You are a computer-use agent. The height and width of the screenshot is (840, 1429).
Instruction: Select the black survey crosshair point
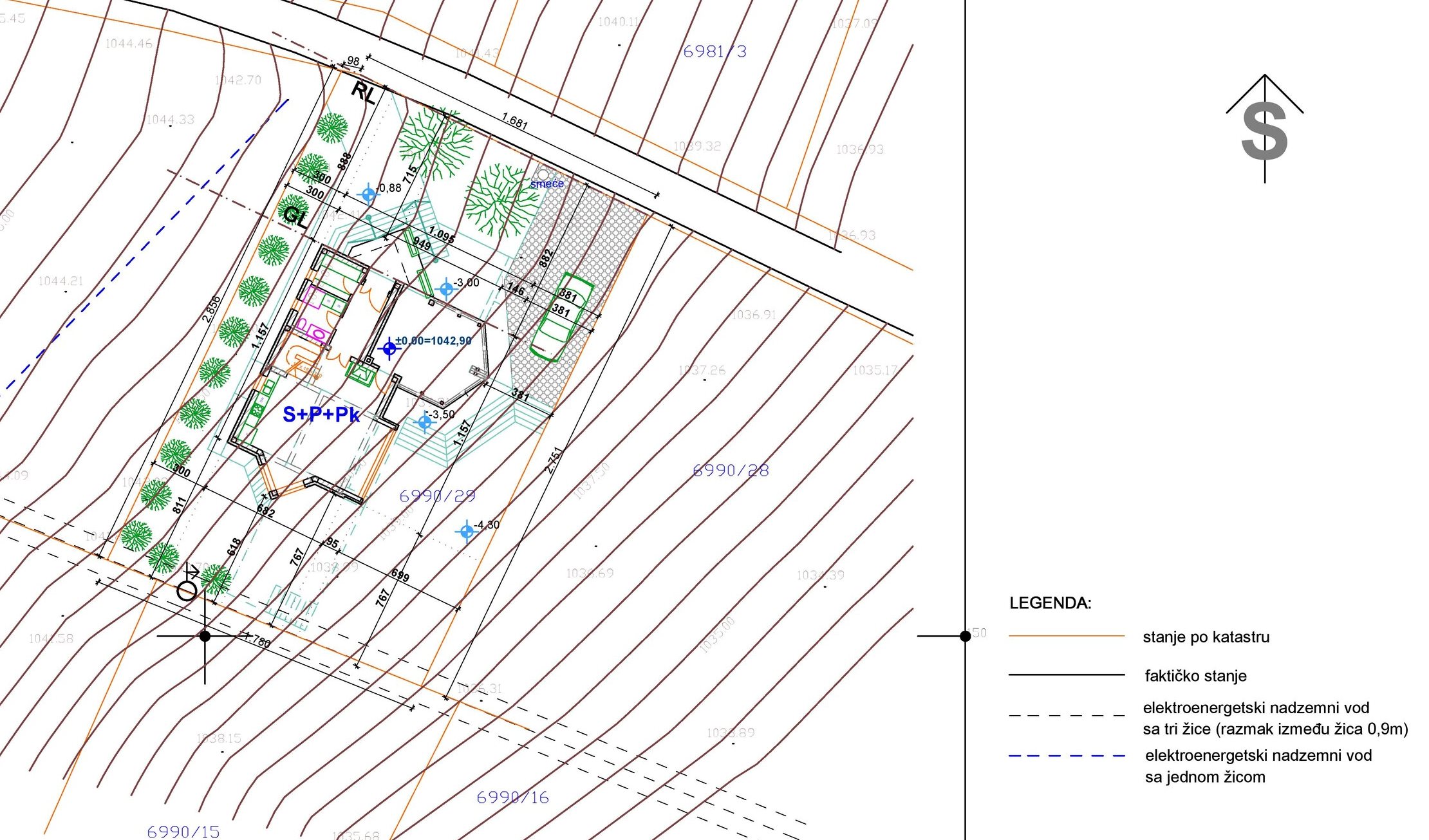point(205,636)
